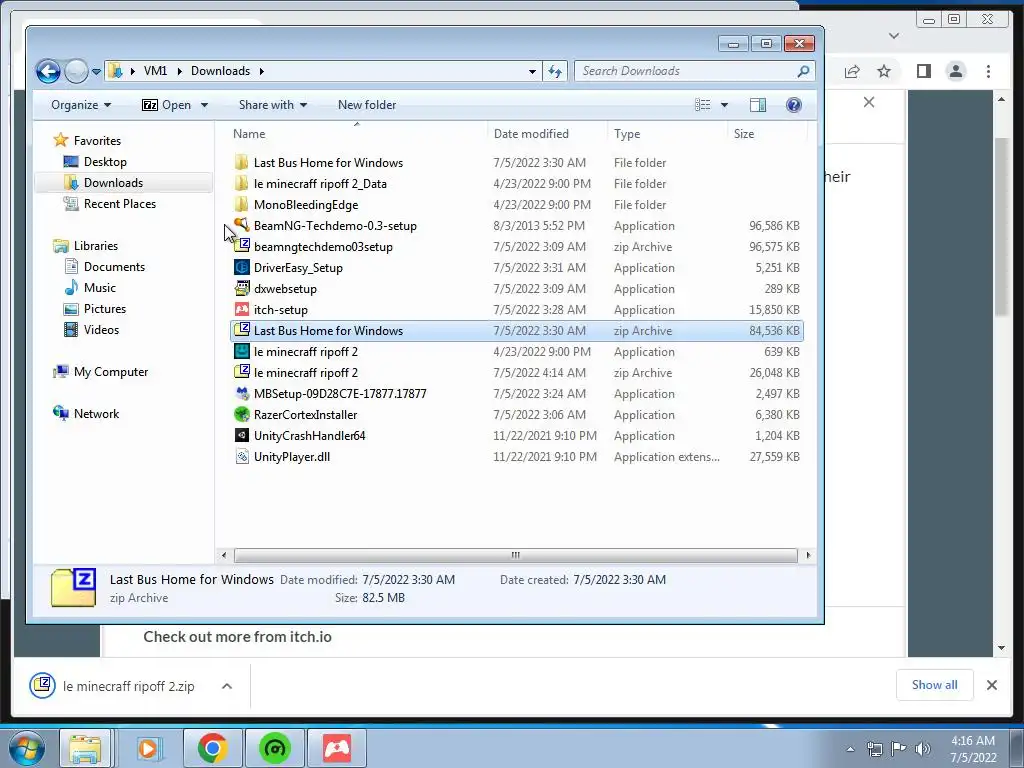Click the Explorer forward arrow button
The image size is (1024, 768).
point(76,71)
